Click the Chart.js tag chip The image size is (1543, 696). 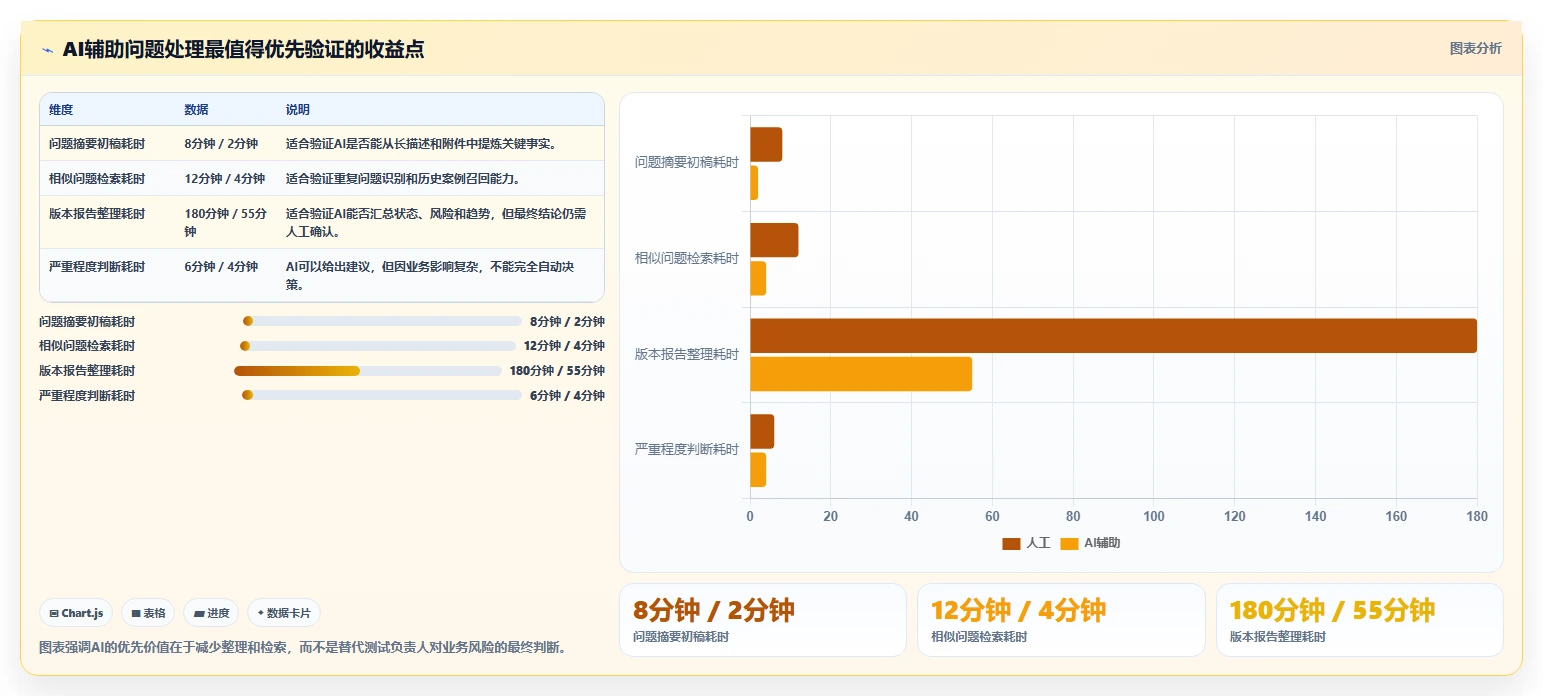[x=76, y=613]
